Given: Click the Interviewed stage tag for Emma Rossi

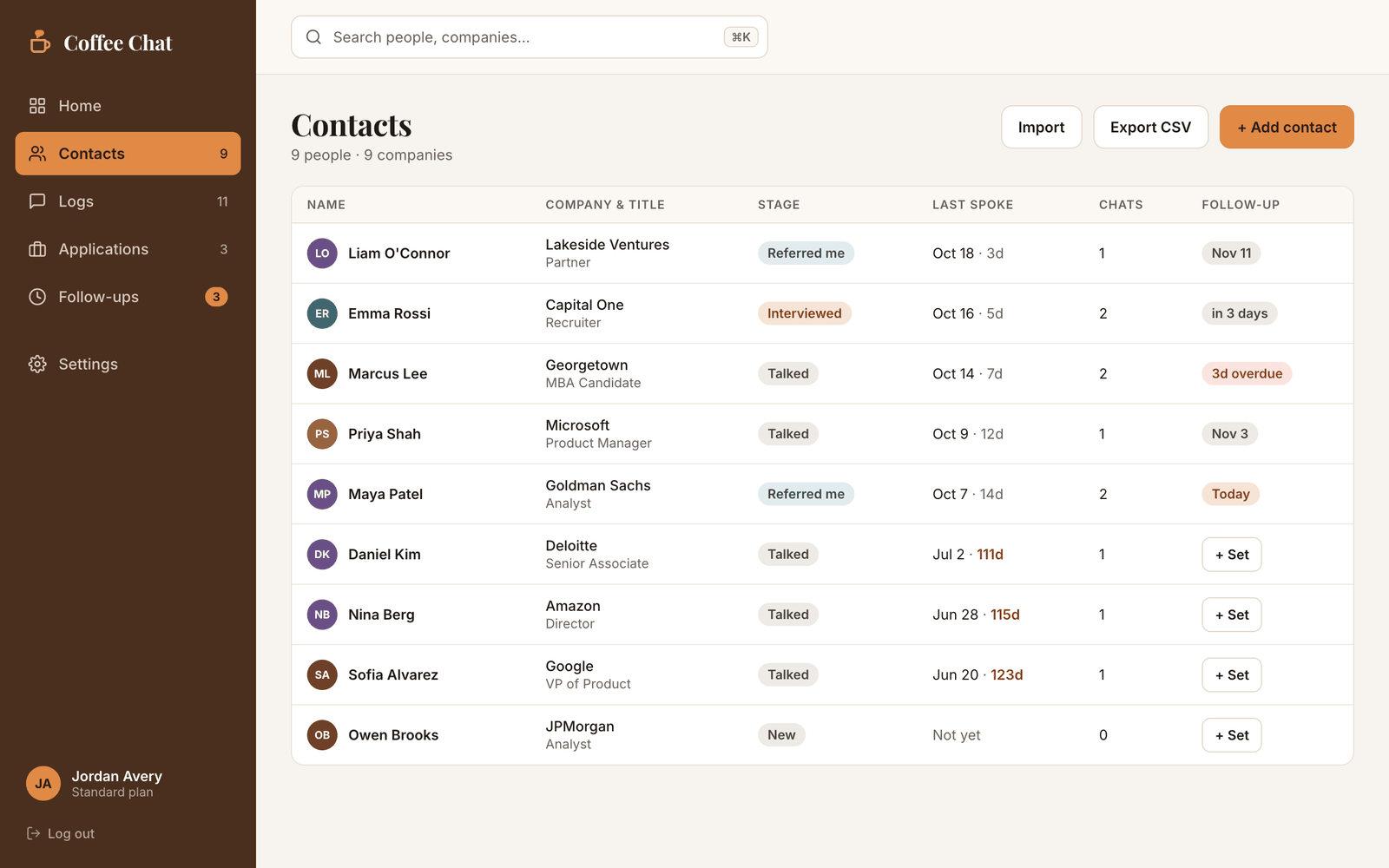Looking at the screenshot, I should [x=804, y=313].
